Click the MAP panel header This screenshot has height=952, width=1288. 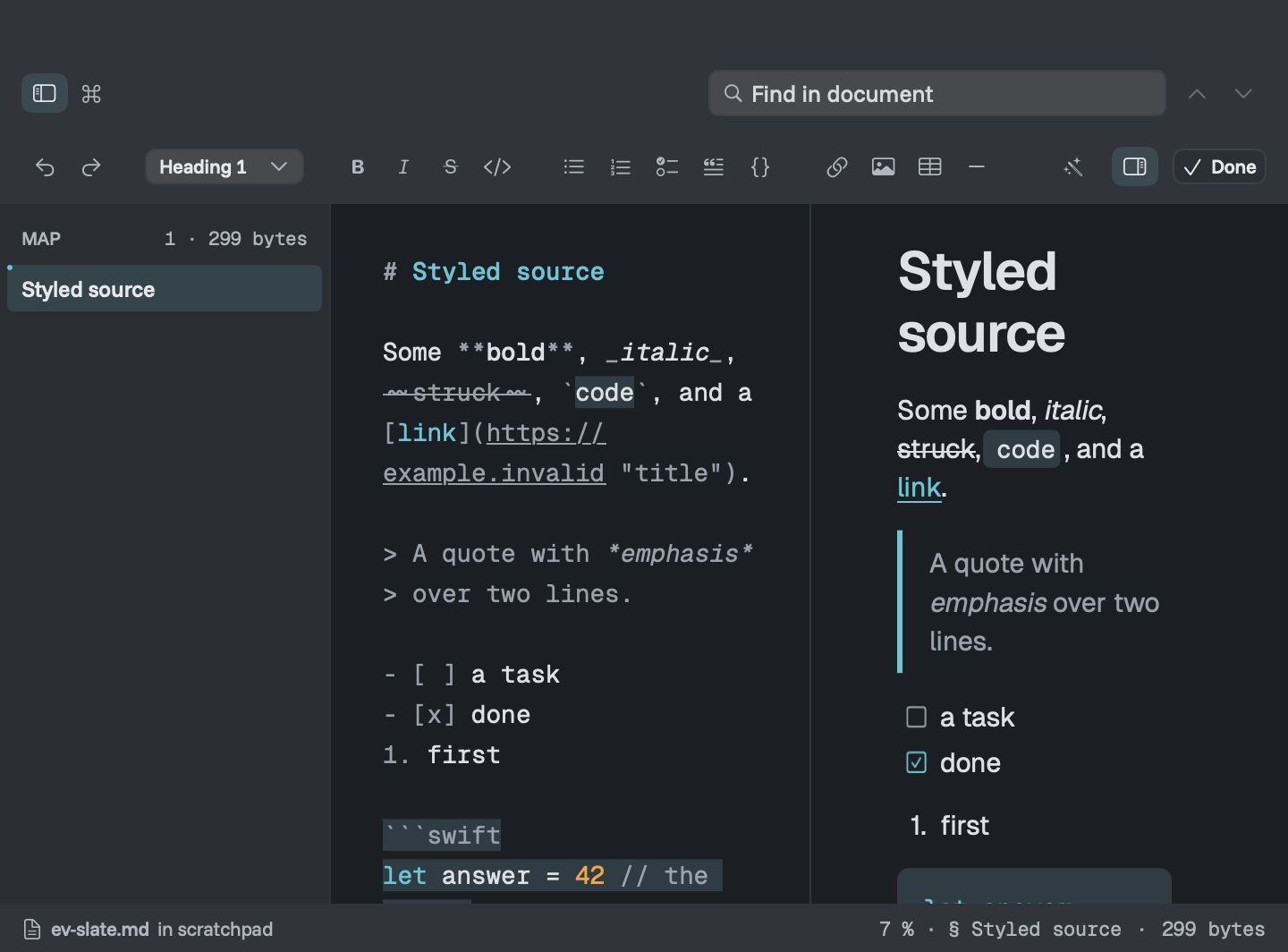click(x=41, y=239)
